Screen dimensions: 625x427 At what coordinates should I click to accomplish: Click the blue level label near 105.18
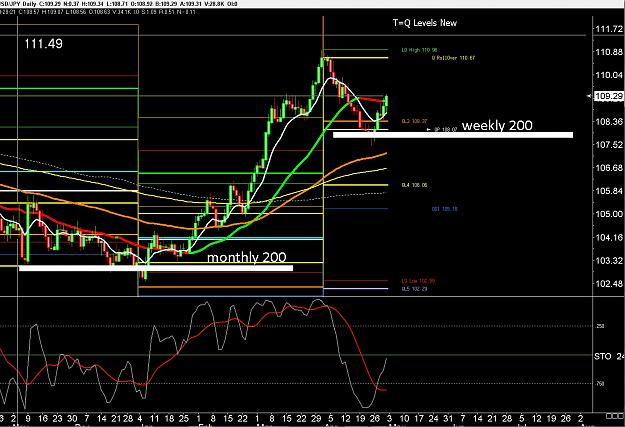(x=444, y=209)
